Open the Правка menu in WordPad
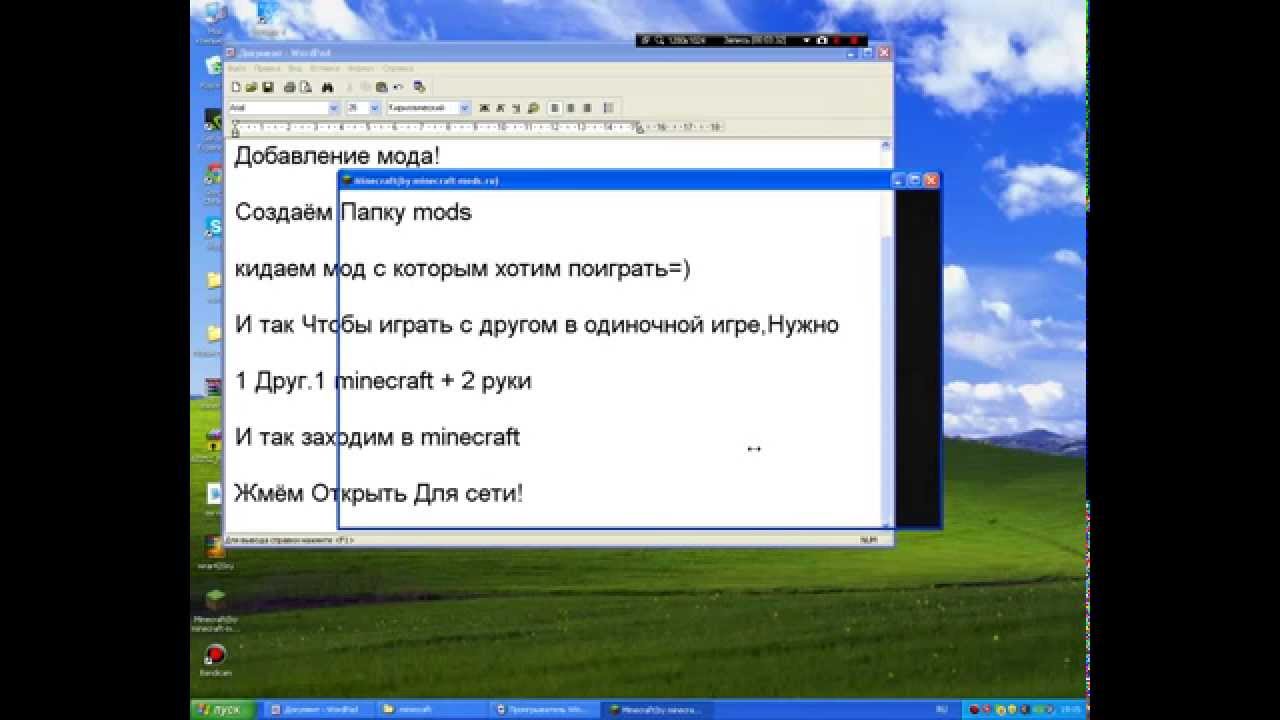 point(266,68)
